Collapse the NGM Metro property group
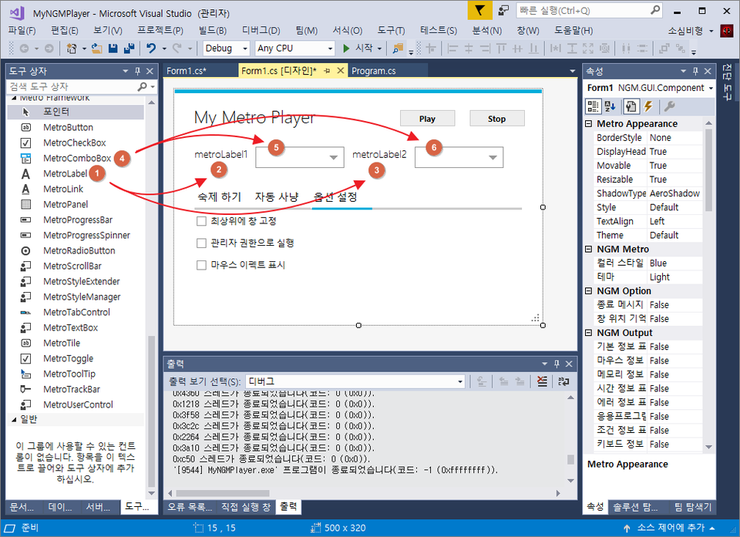The height and width of the screenshot is (537, 740). point(589,249)
